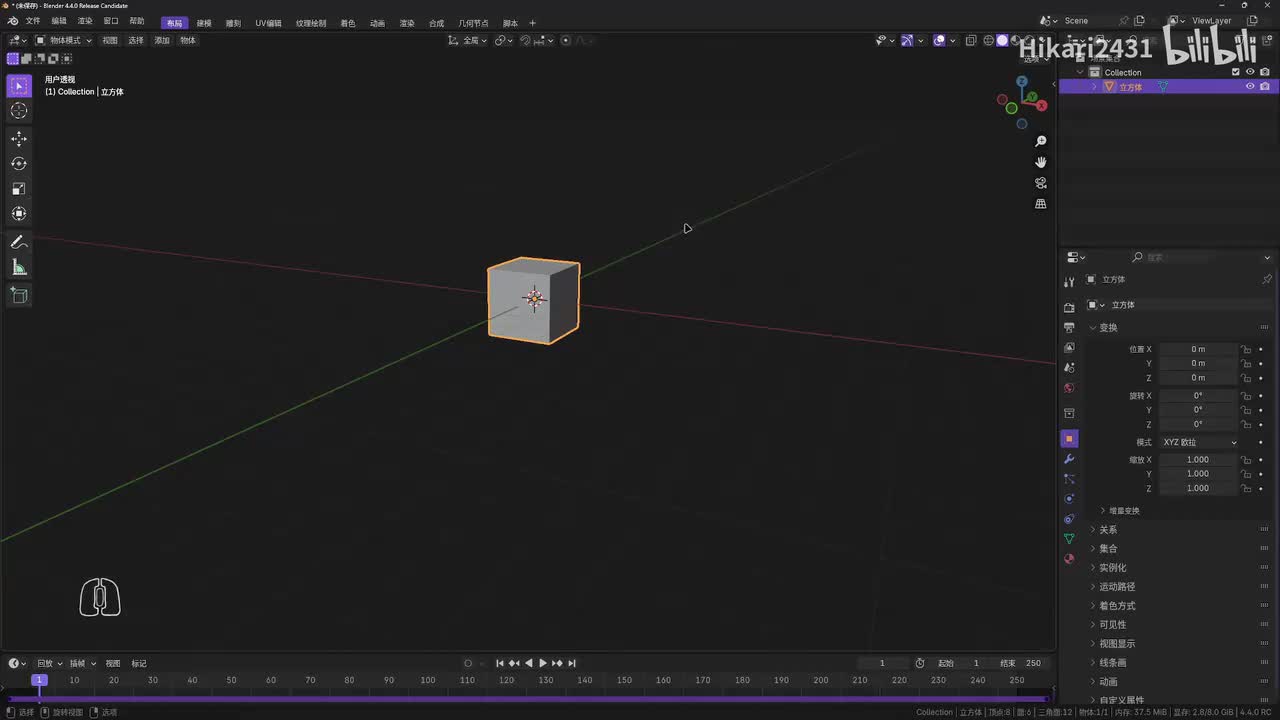Disable 立方体 in renders camera icon
The height and width of the screenshot is (720, 1280).
click(1265, 86)
